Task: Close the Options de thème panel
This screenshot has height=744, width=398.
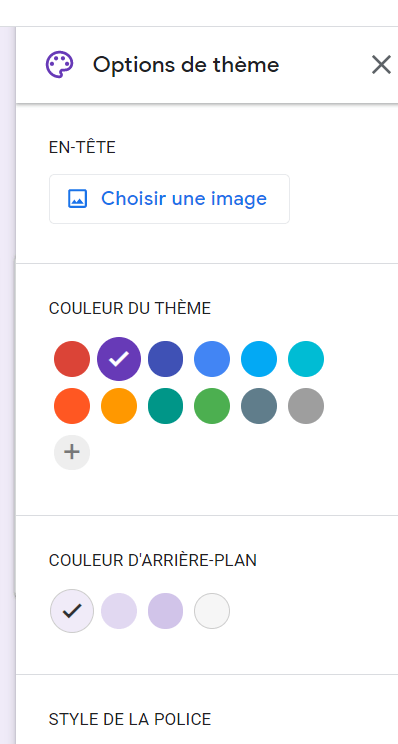Action: click(381, 65)
